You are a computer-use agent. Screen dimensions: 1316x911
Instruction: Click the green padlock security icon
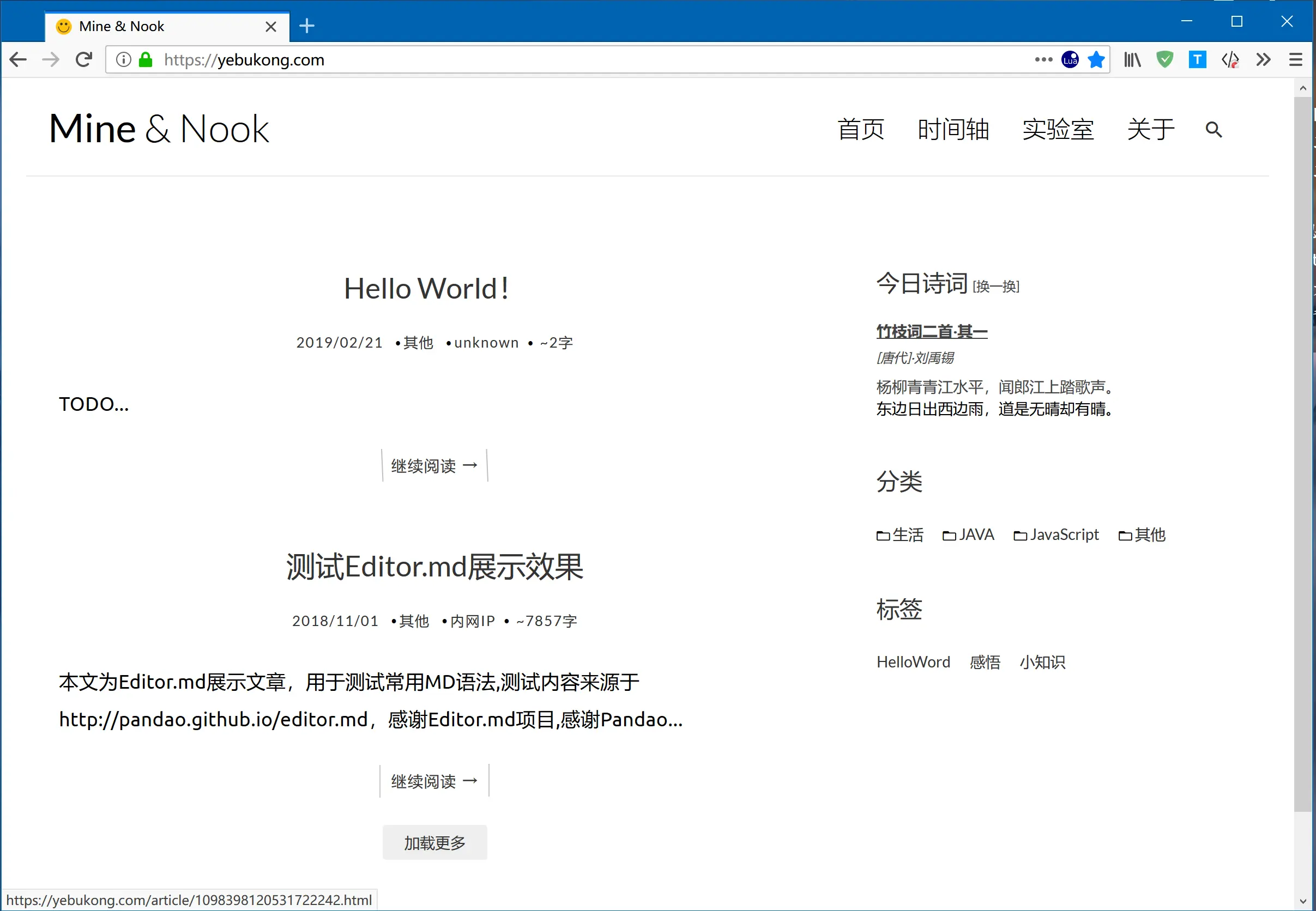coord(146,59)
